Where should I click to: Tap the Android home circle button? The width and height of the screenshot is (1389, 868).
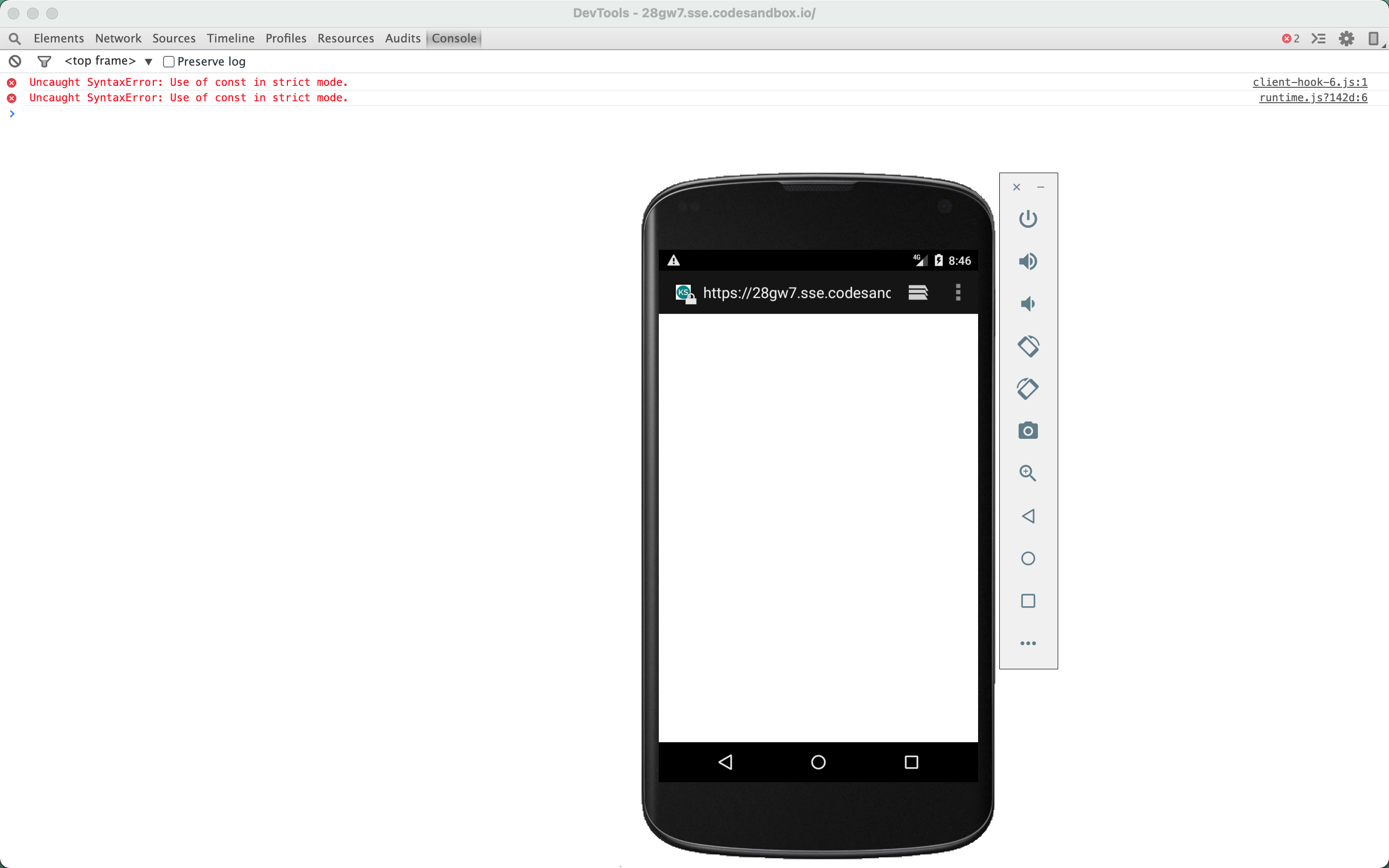(x=818, y=762)
